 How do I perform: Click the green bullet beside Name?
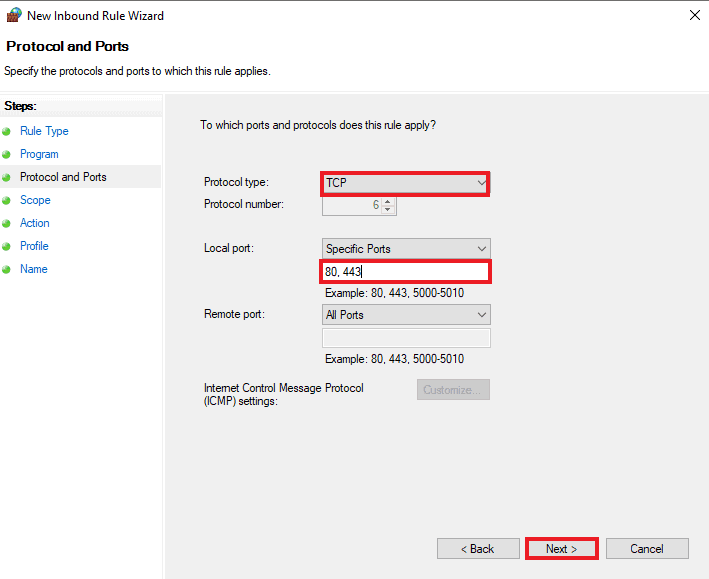6,270
